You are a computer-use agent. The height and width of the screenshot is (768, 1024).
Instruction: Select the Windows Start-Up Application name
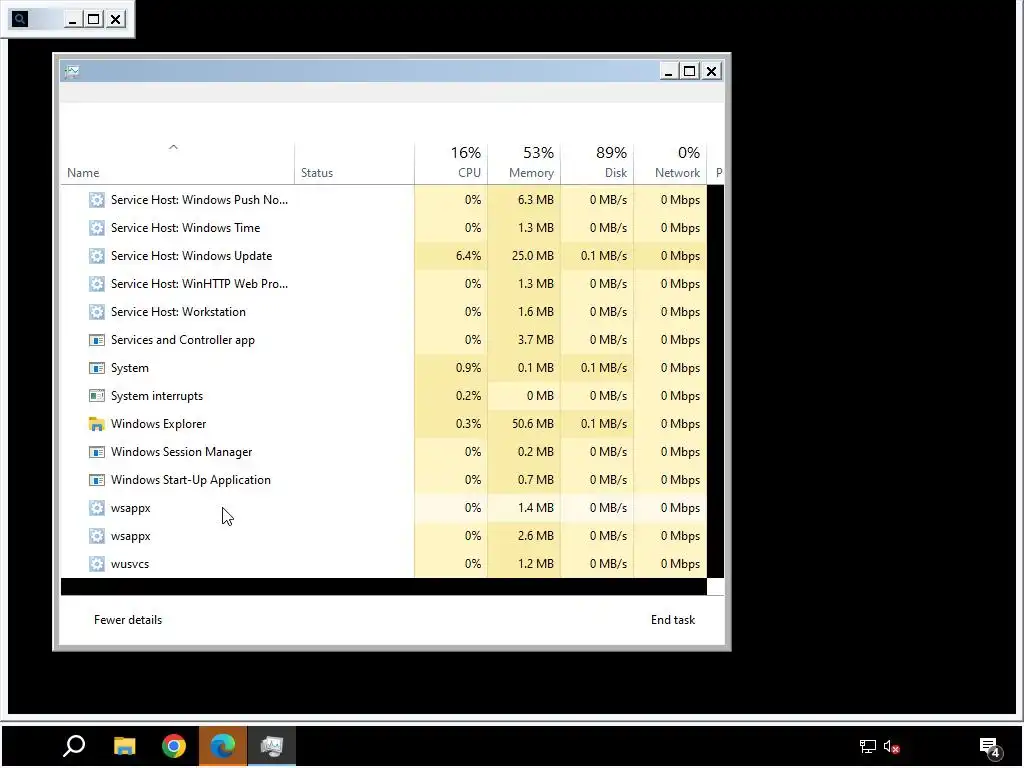pos(191,480)
